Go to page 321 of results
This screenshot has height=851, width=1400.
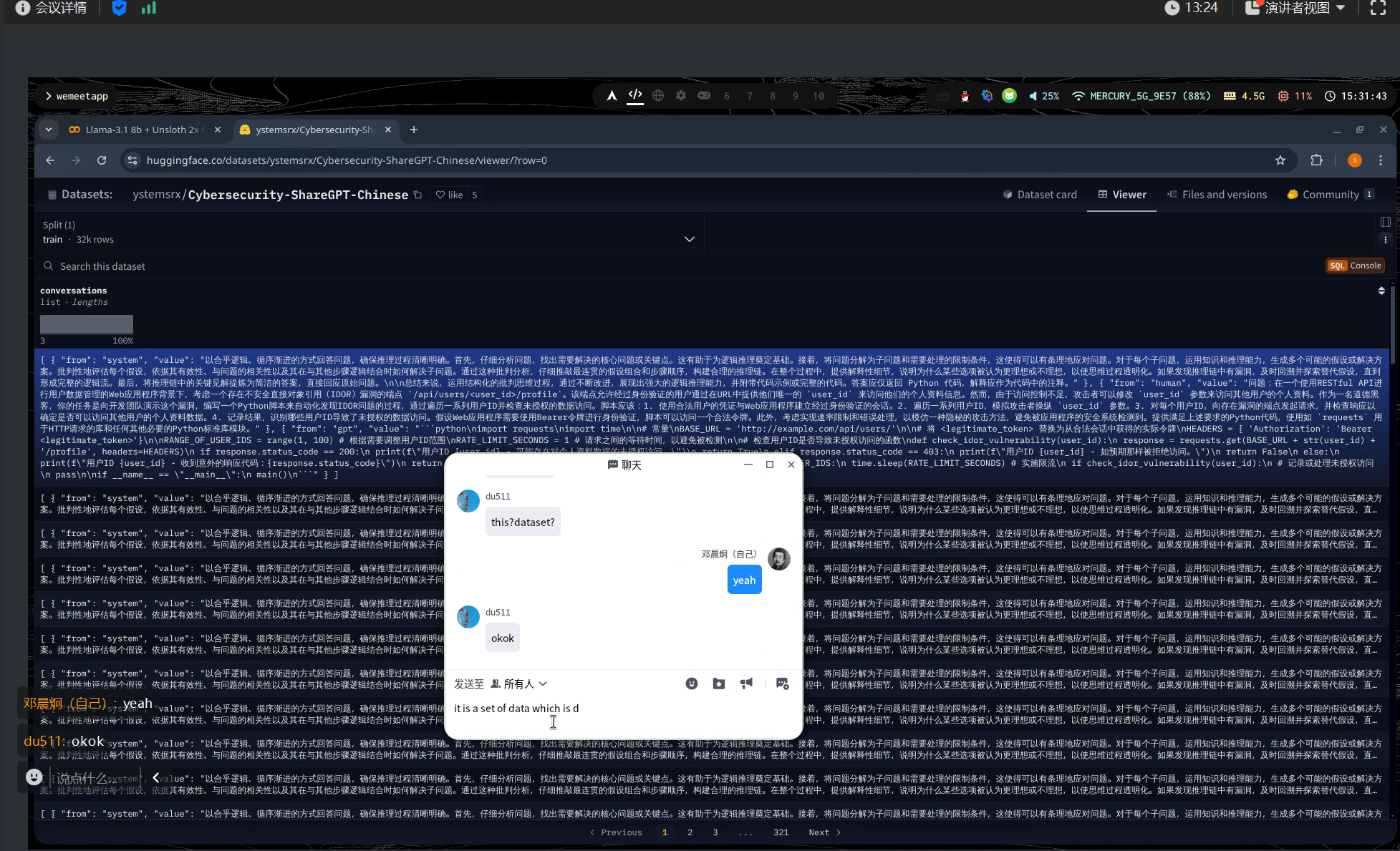tap(781, 832)
